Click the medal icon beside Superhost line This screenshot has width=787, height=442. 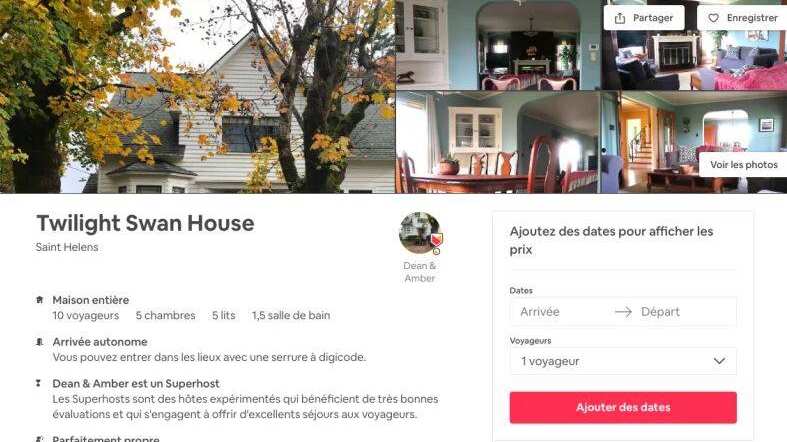39,383
